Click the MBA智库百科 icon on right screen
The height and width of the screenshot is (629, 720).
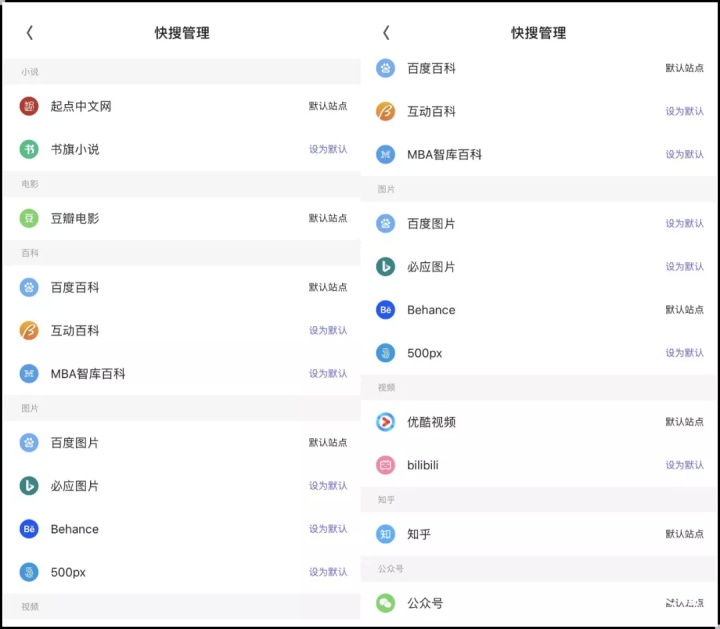tap(386, 155)
